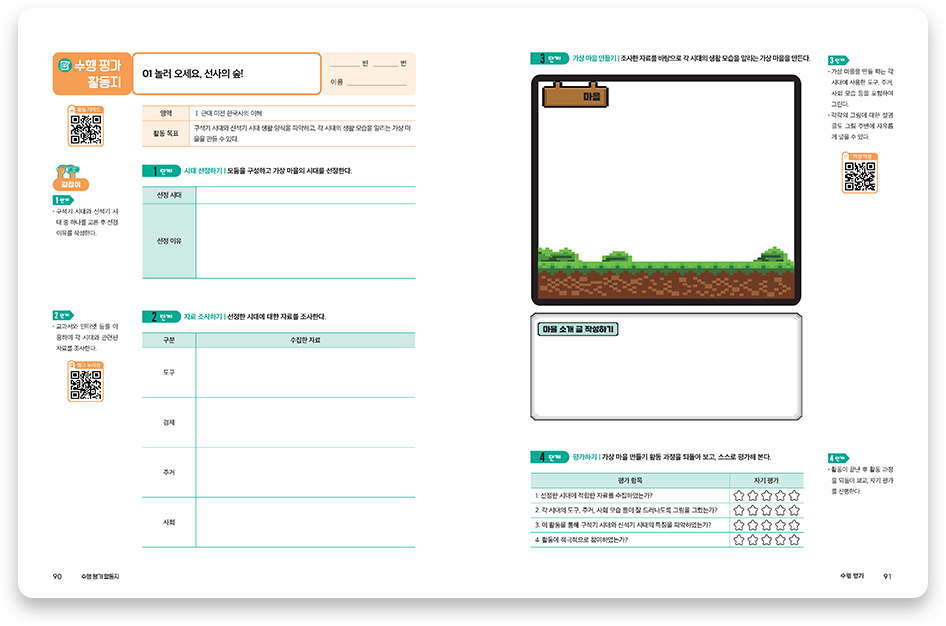Click the 경제 row label
This screenshot has height=626, width=946.
tap(169, 423)
